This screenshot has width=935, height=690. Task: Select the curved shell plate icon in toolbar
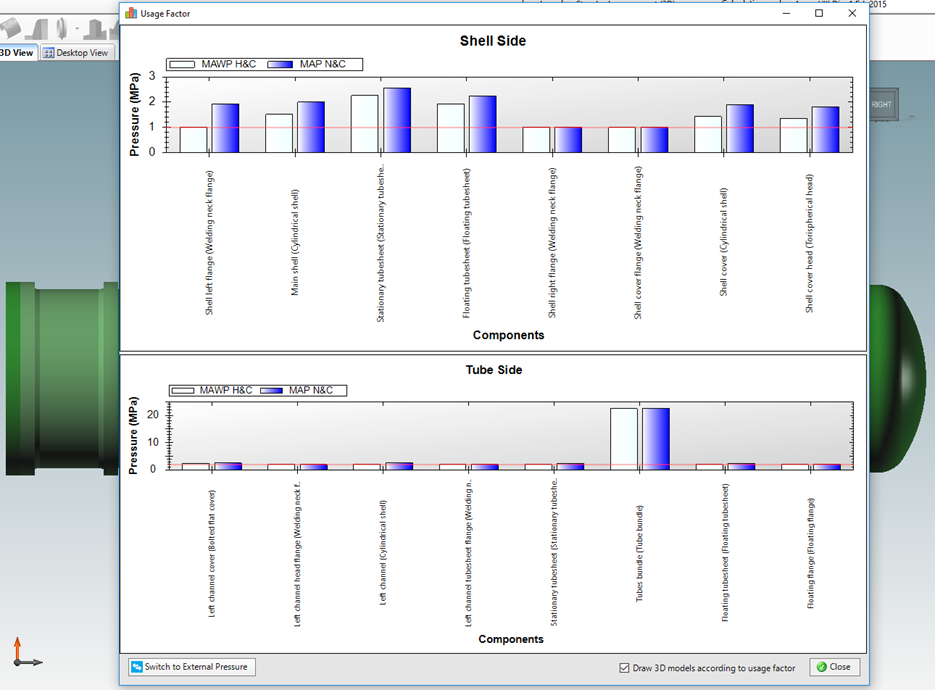tap(10, 28)
